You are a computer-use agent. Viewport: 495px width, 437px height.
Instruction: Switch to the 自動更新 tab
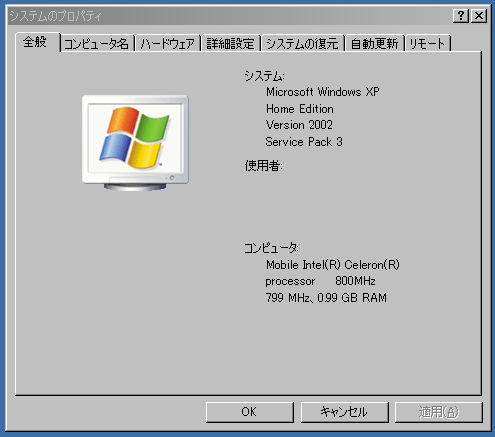375,44
